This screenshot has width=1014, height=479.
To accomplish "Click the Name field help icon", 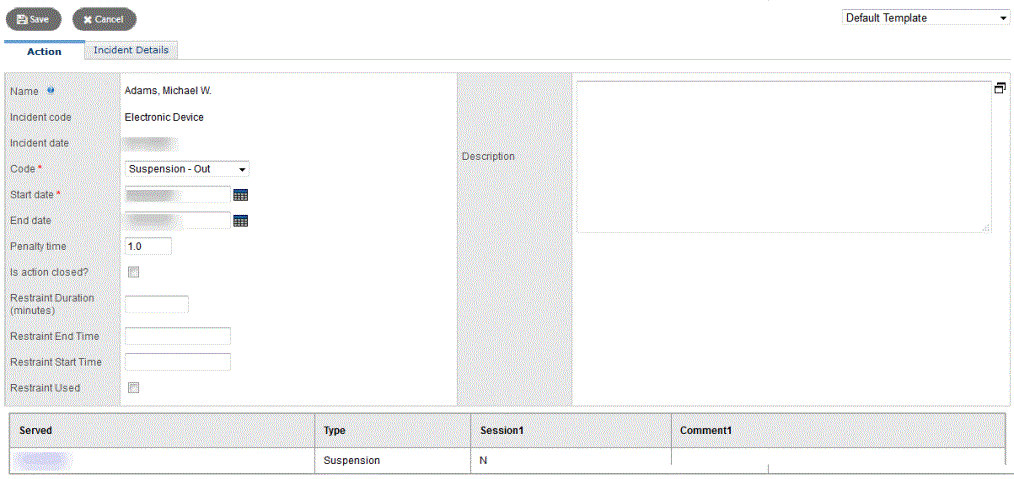I will tap(51, 91).
